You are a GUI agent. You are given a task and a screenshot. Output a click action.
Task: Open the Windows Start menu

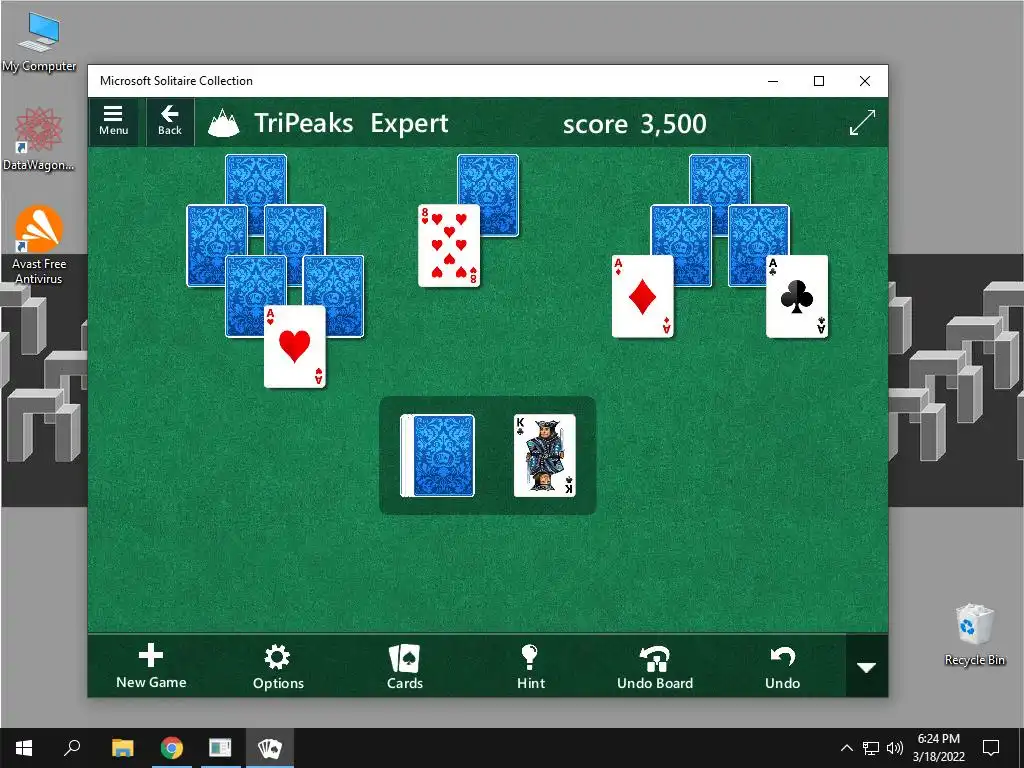[24, 748]
